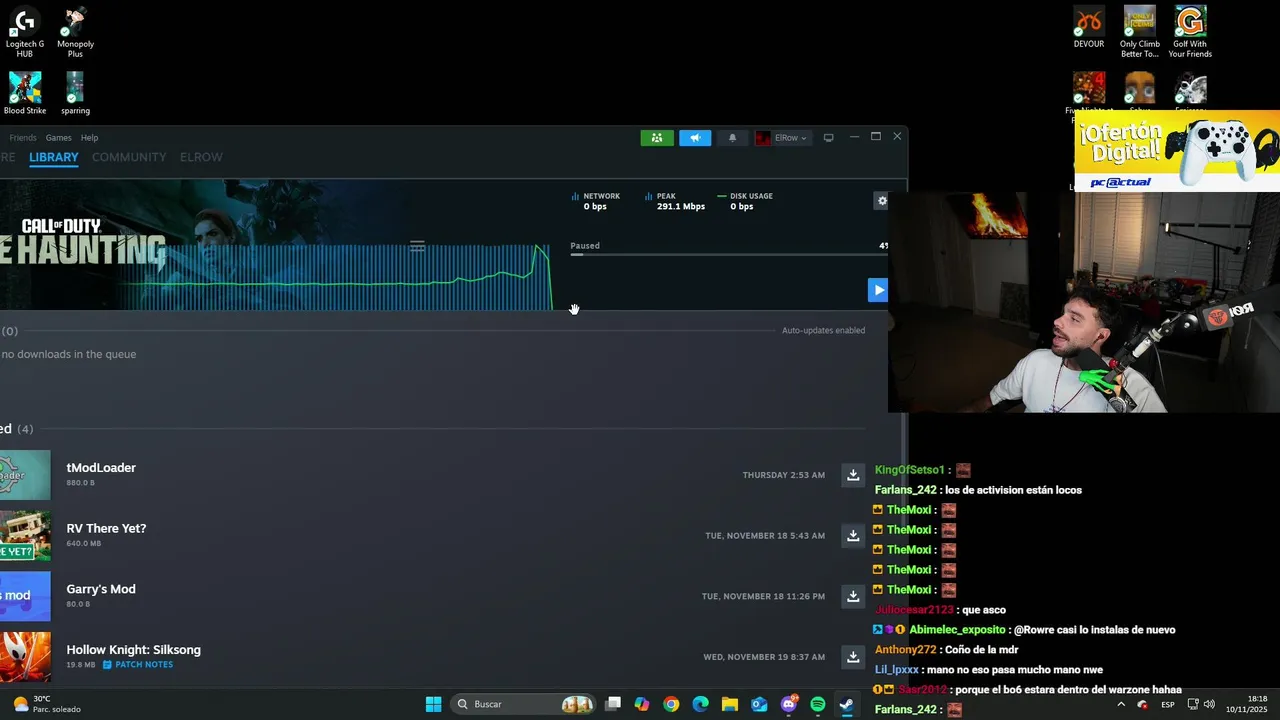The width and height of the screenshot is (1280, 720).
Task: Click the Garry's Mod game title
Action: tap(101, 589)
